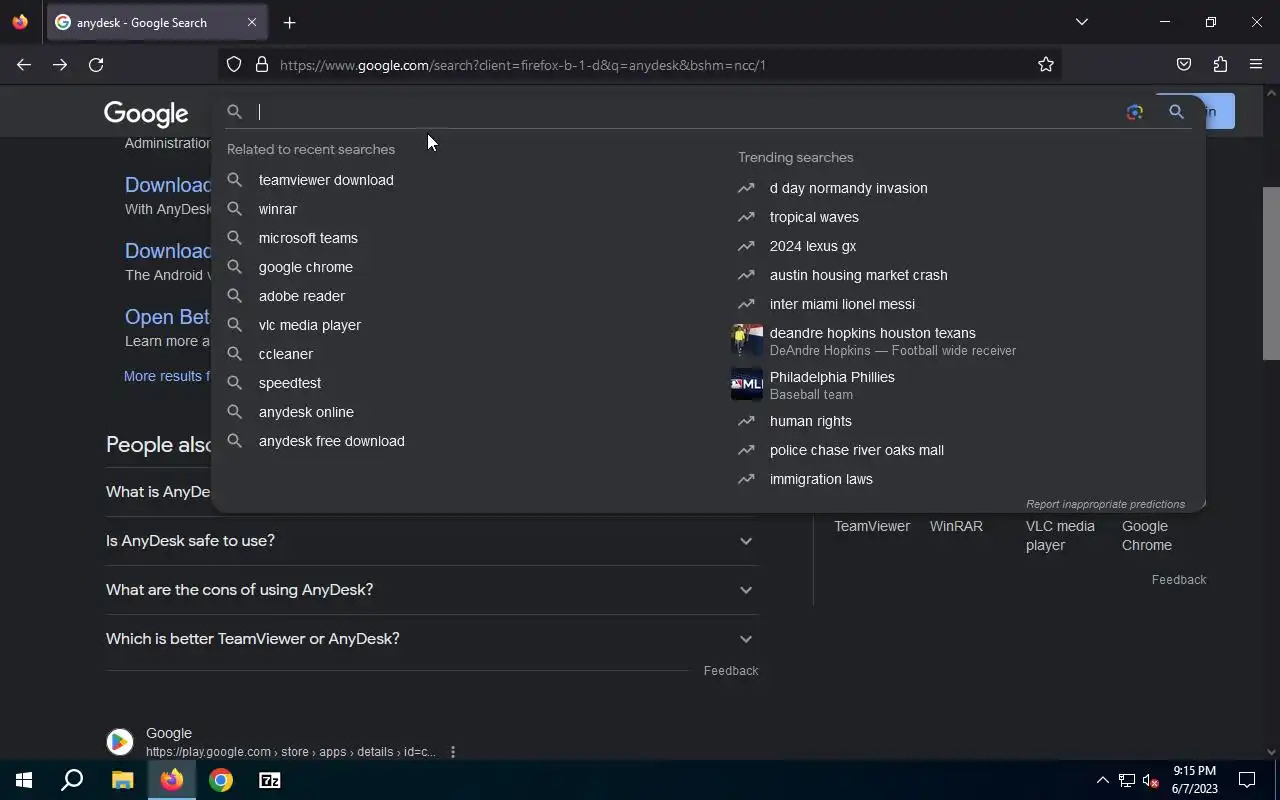Select the teamviewer download suggestion
Image resolution: width=1280 pixels, height=800 pixels.
326,180
